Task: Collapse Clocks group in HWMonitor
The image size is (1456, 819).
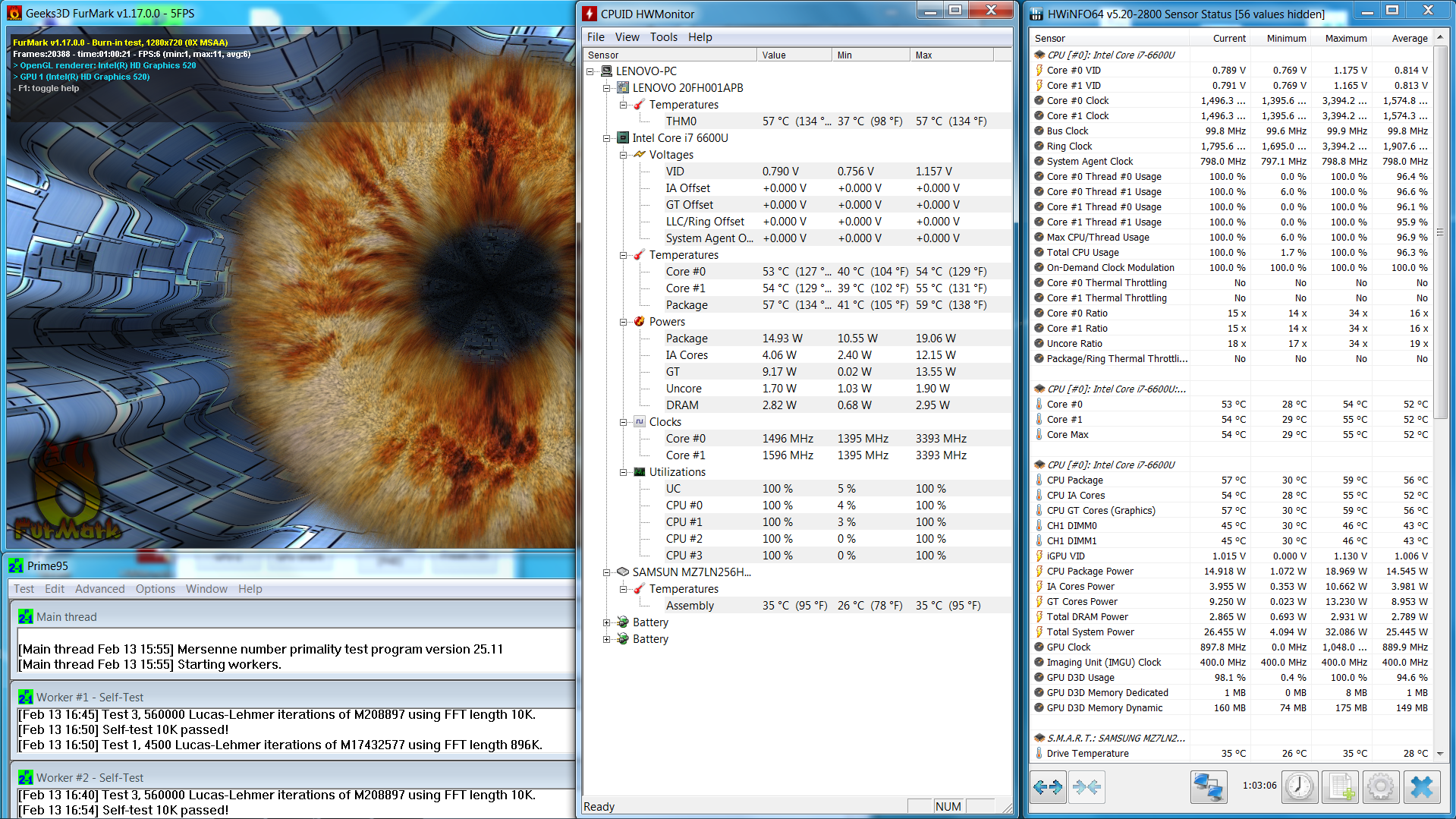Action: coord(623,422)
